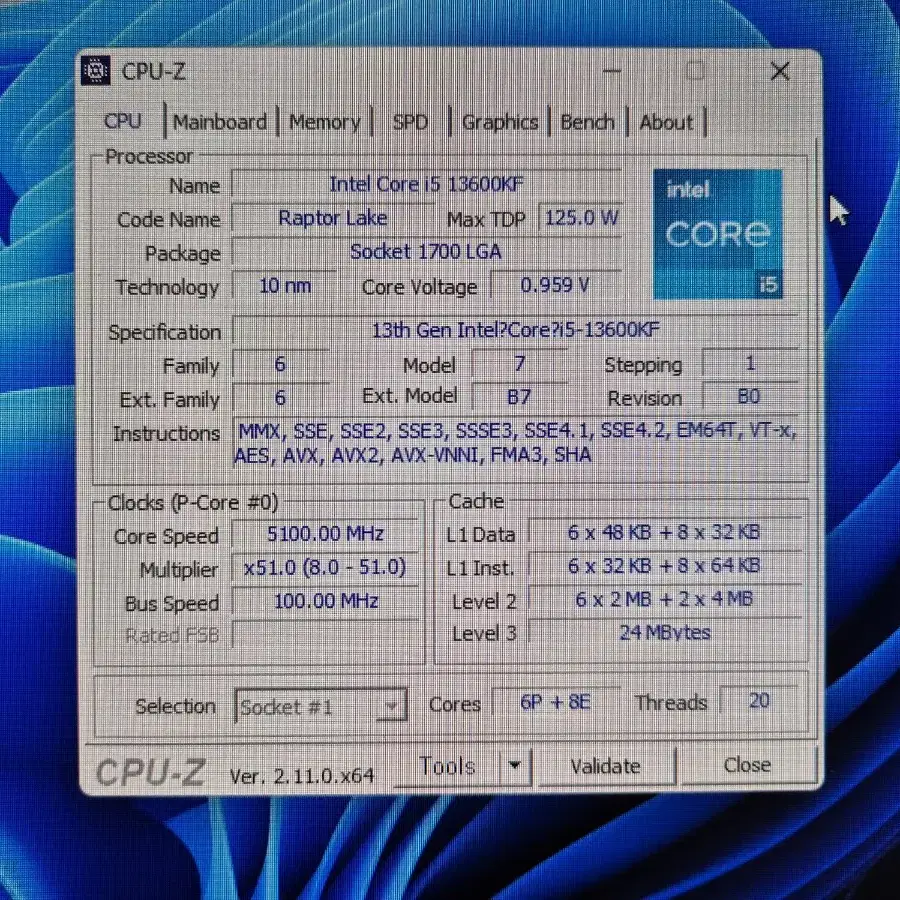
Task: Minimize the CPU-Z window
Action: [612, 71]
